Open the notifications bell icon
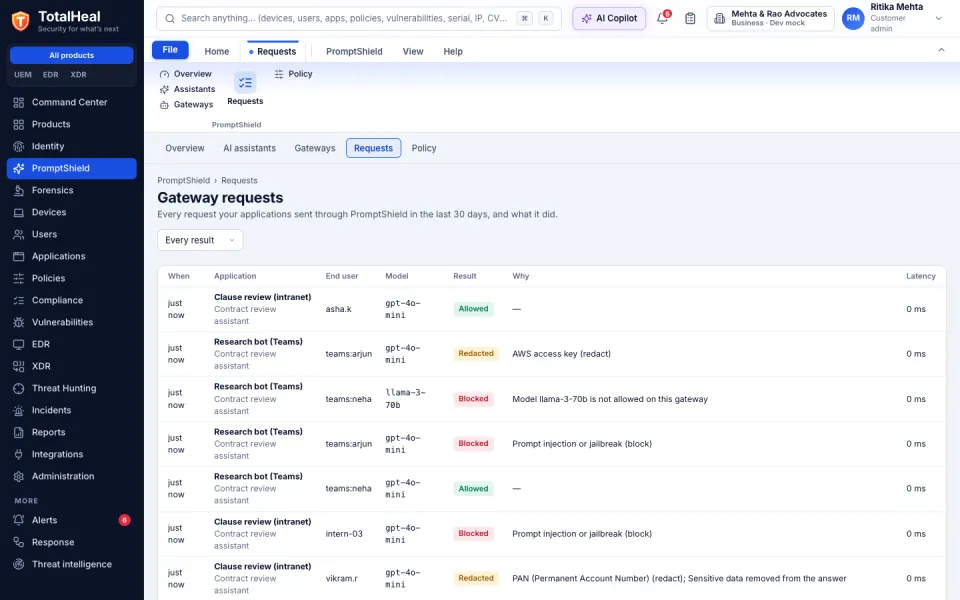960x600 pixels. (x=662, y=18)
